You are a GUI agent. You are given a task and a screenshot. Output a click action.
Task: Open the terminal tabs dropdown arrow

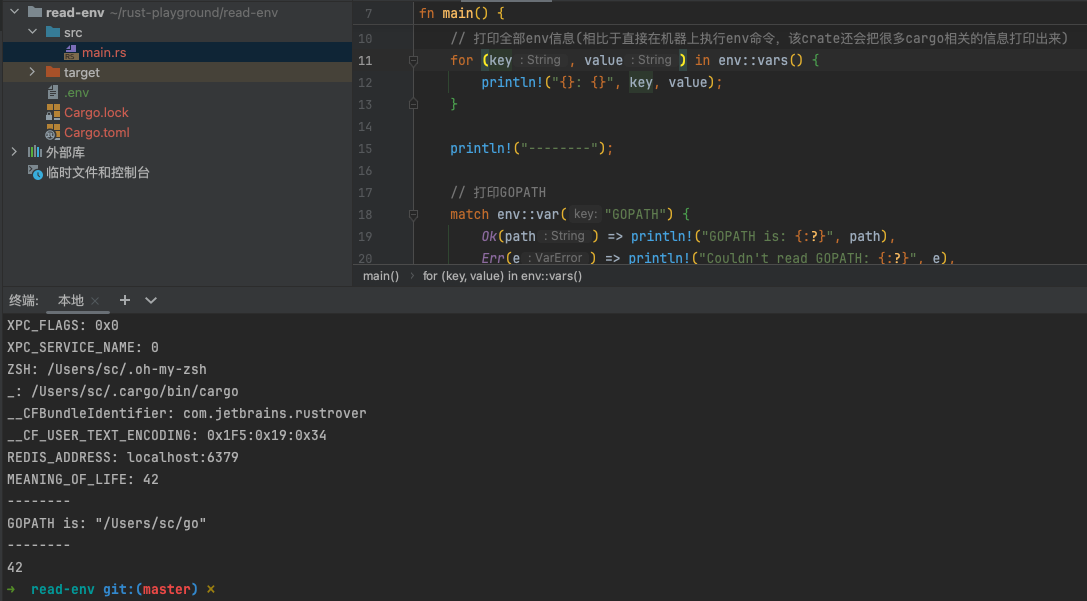click(151, 300)
